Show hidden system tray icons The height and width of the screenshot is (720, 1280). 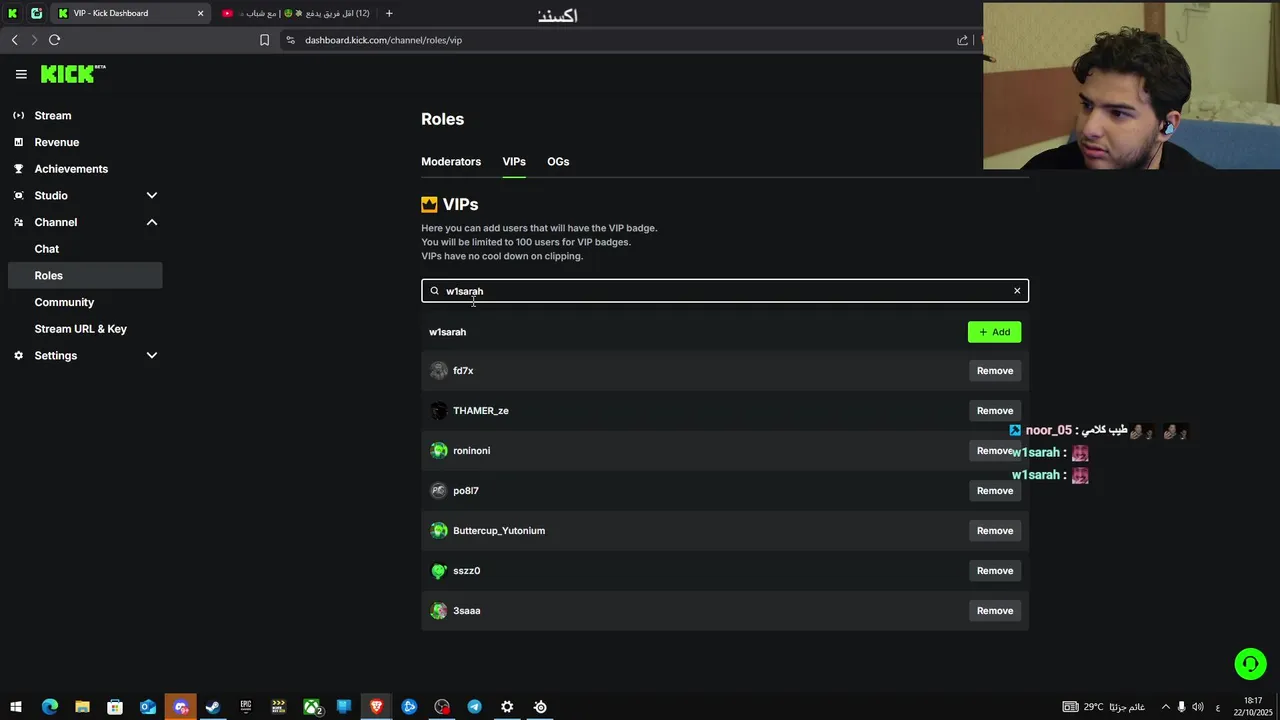(1165, 707)
